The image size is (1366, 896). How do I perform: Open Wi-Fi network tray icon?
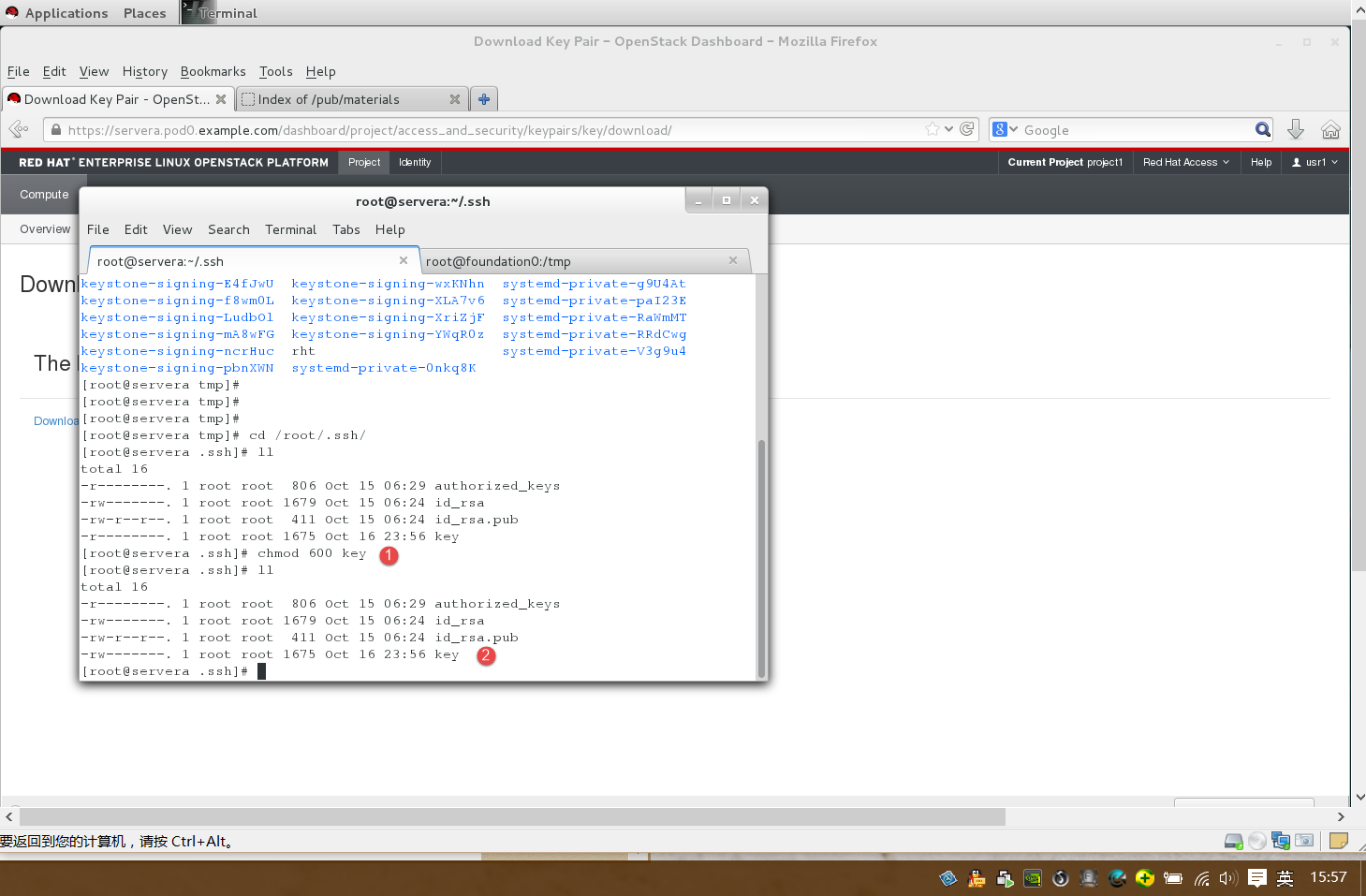point(1201,878)
